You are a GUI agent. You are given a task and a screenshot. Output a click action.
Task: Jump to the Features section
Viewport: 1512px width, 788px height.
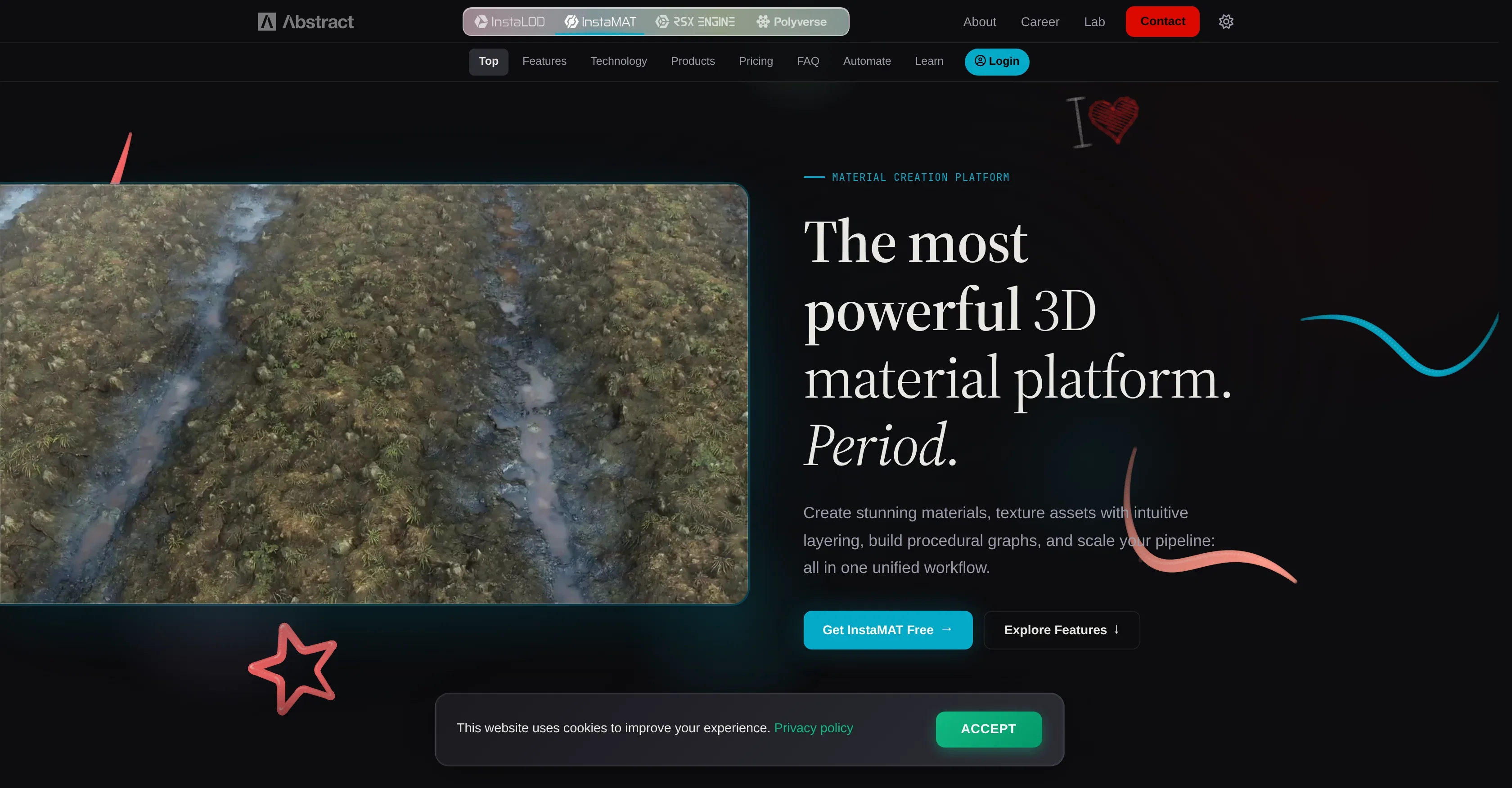[544, 62]
